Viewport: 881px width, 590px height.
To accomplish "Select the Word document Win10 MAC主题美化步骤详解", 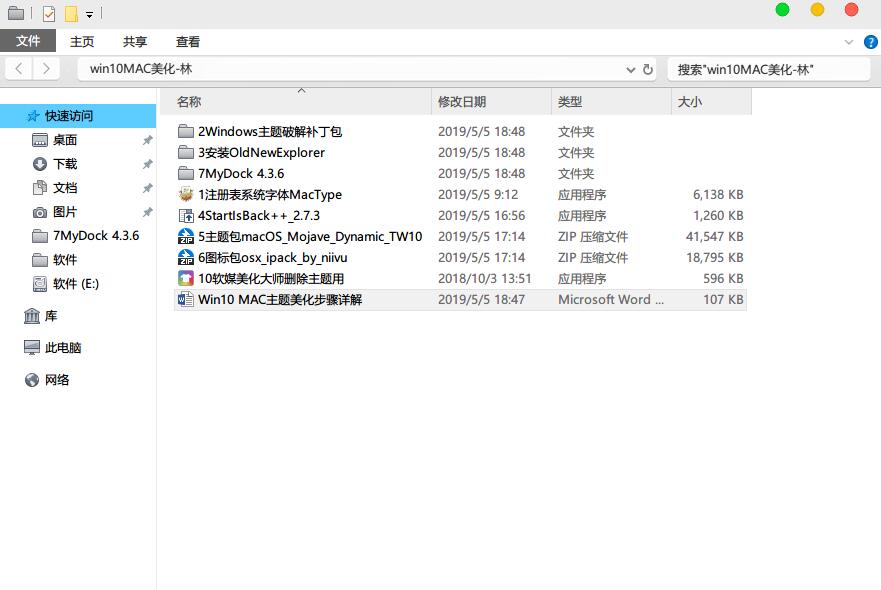I will coord(460,299).
